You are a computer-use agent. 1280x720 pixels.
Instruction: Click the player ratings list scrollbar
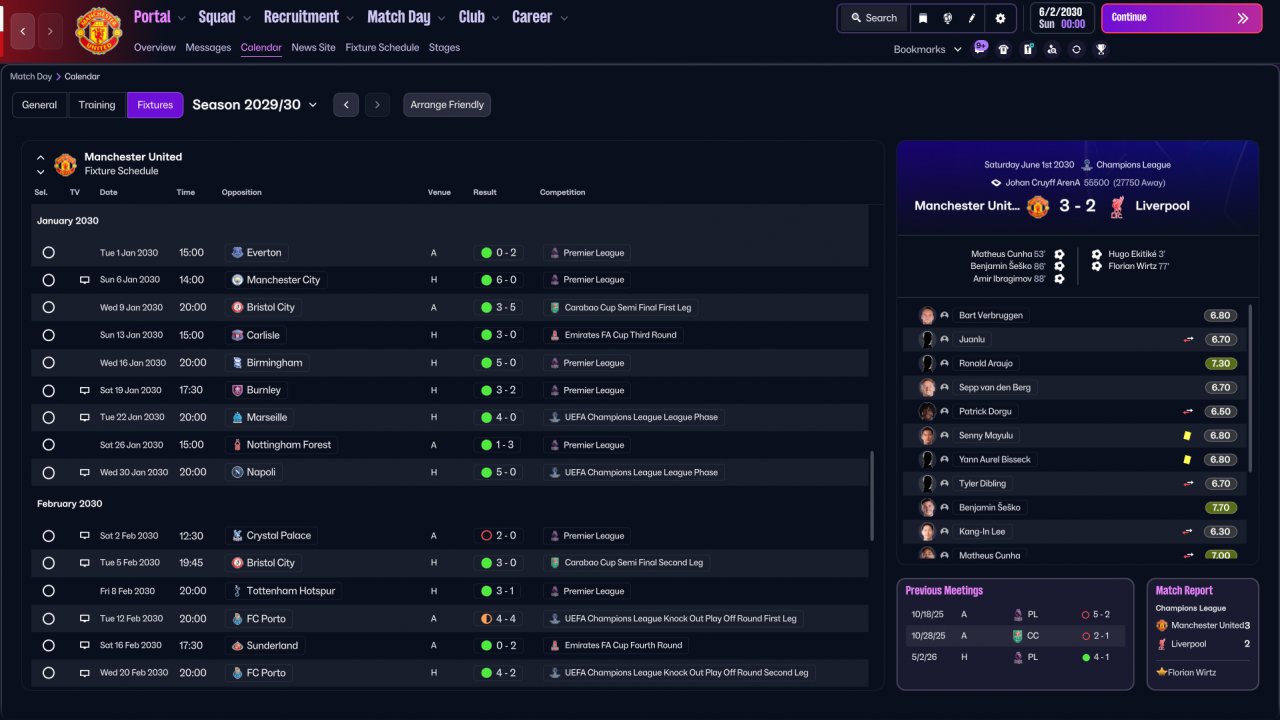click(1251, 387)
